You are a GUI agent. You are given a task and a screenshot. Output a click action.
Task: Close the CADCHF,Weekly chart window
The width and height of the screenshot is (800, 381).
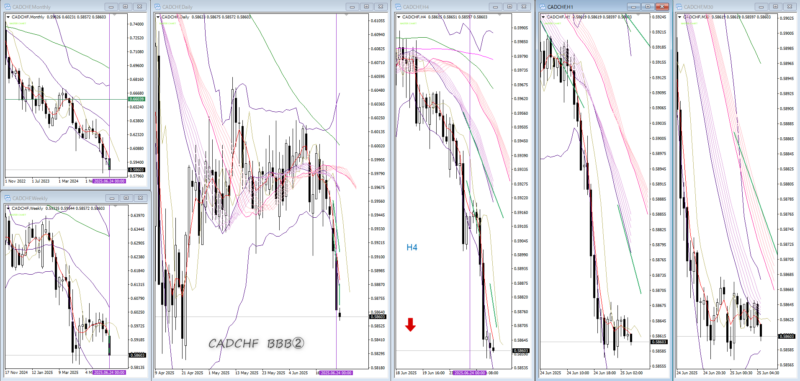(x=140, y=198)
